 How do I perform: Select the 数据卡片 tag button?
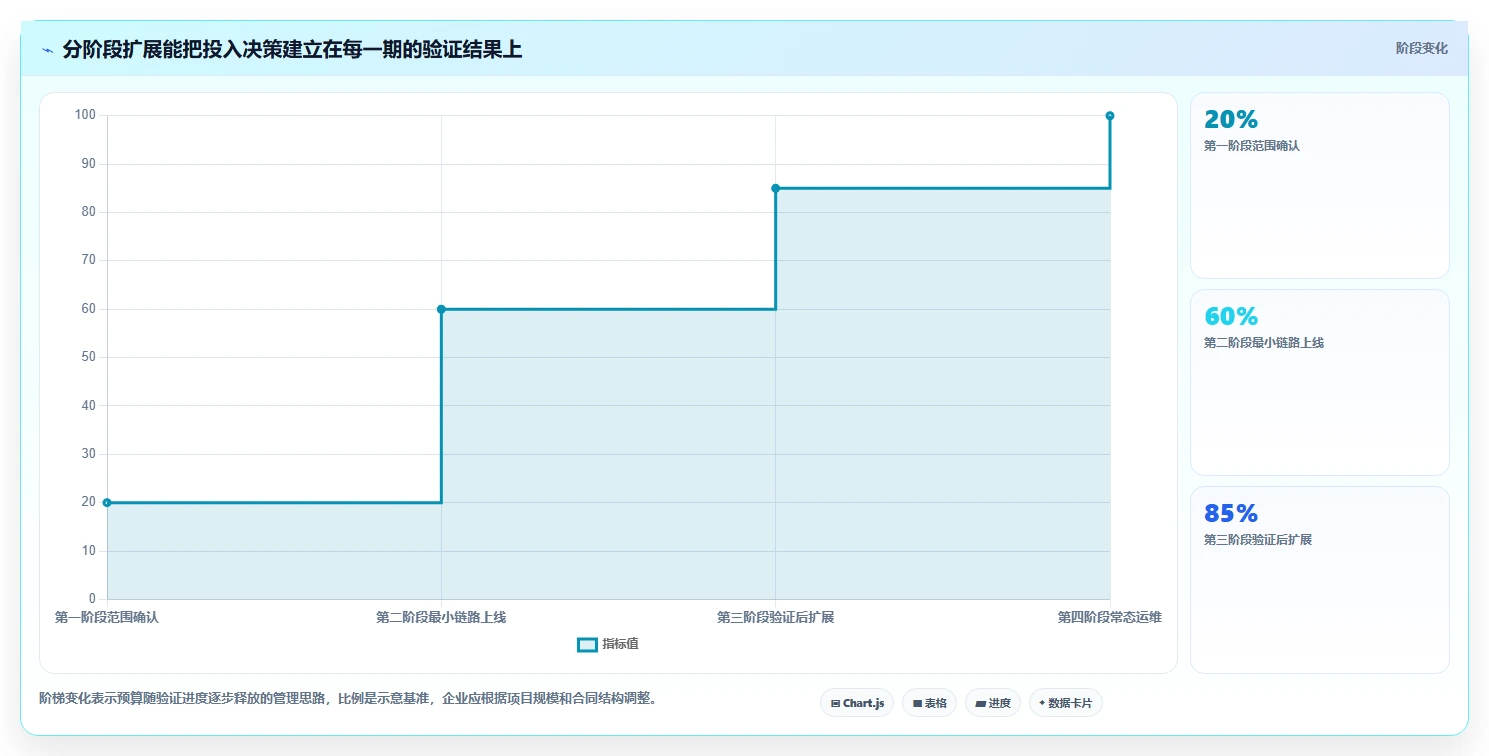[x=1066, y=703]
